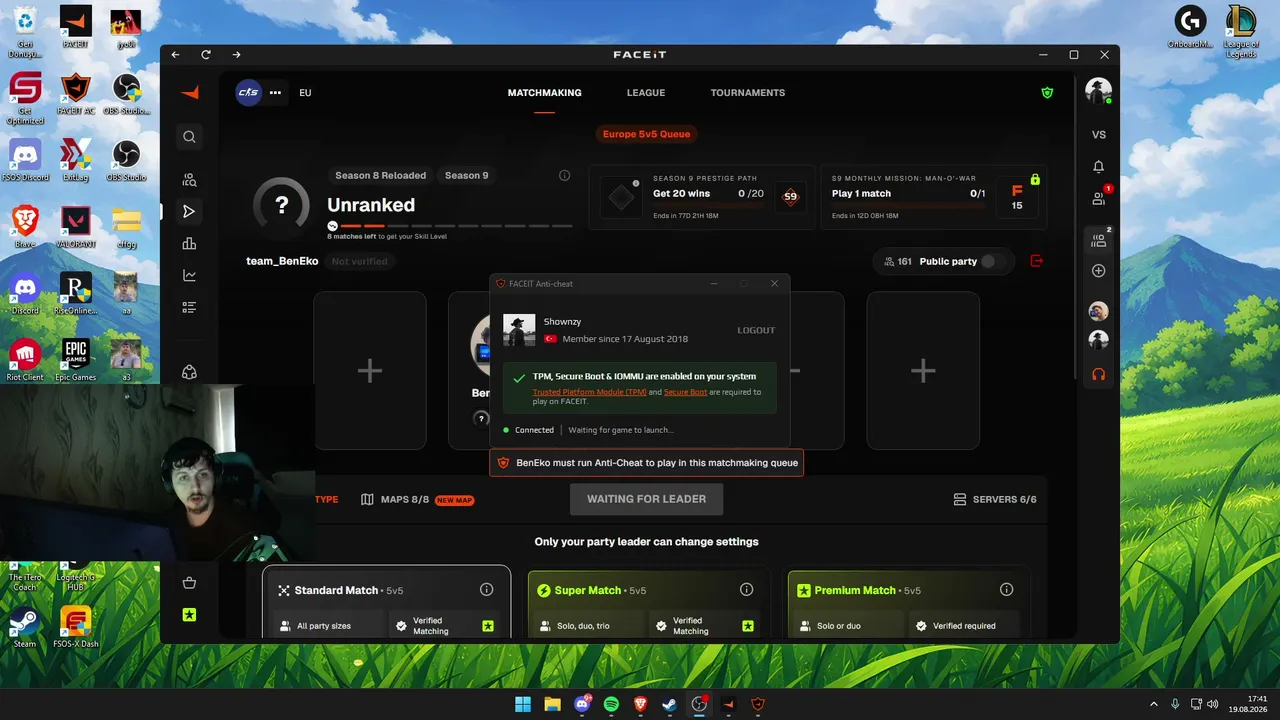Open the VALORANT desktop shortcut

coord(75,227)
